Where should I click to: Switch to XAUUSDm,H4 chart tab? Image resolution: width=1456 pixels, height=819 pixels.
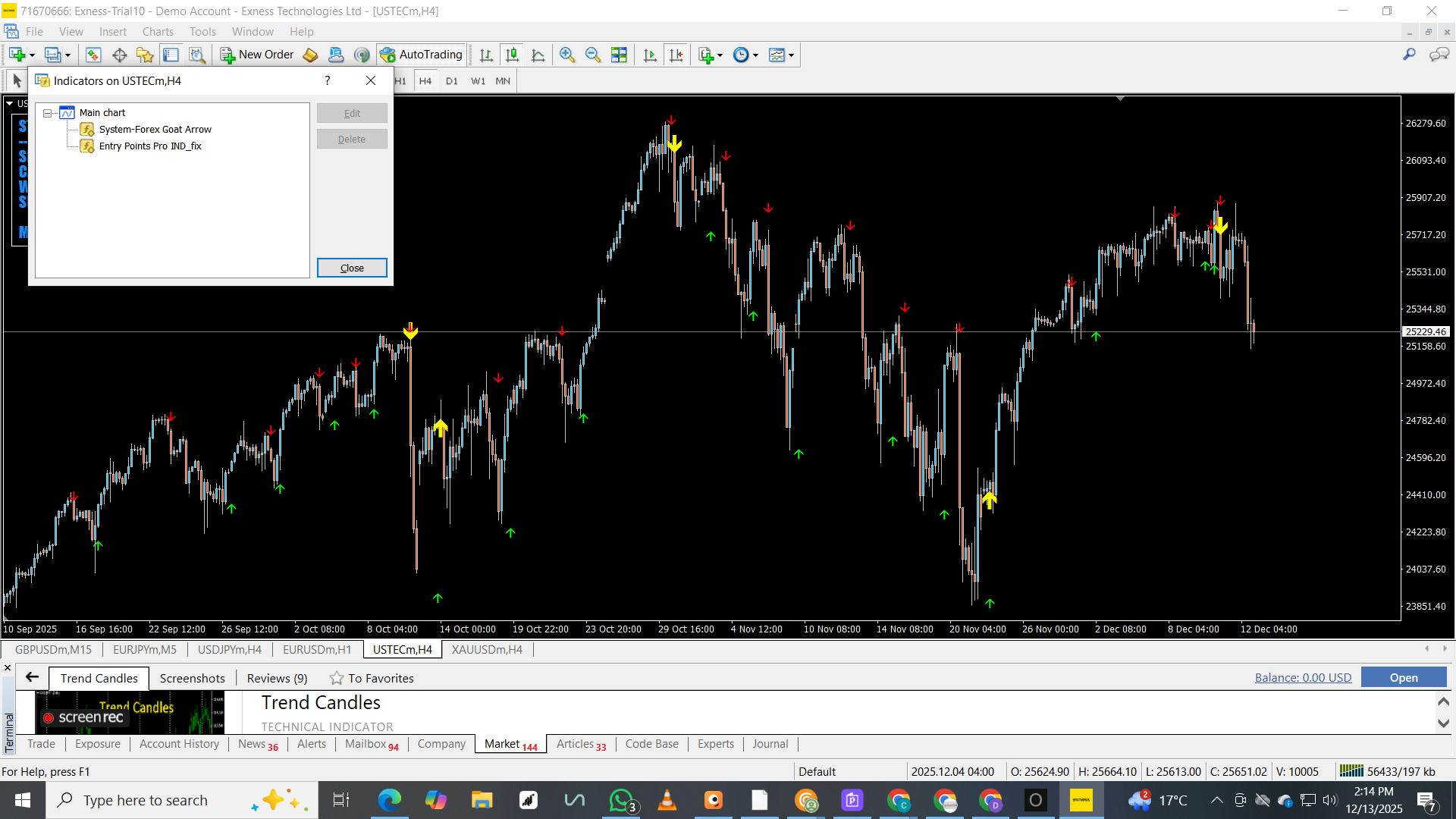tap(487, 650)
